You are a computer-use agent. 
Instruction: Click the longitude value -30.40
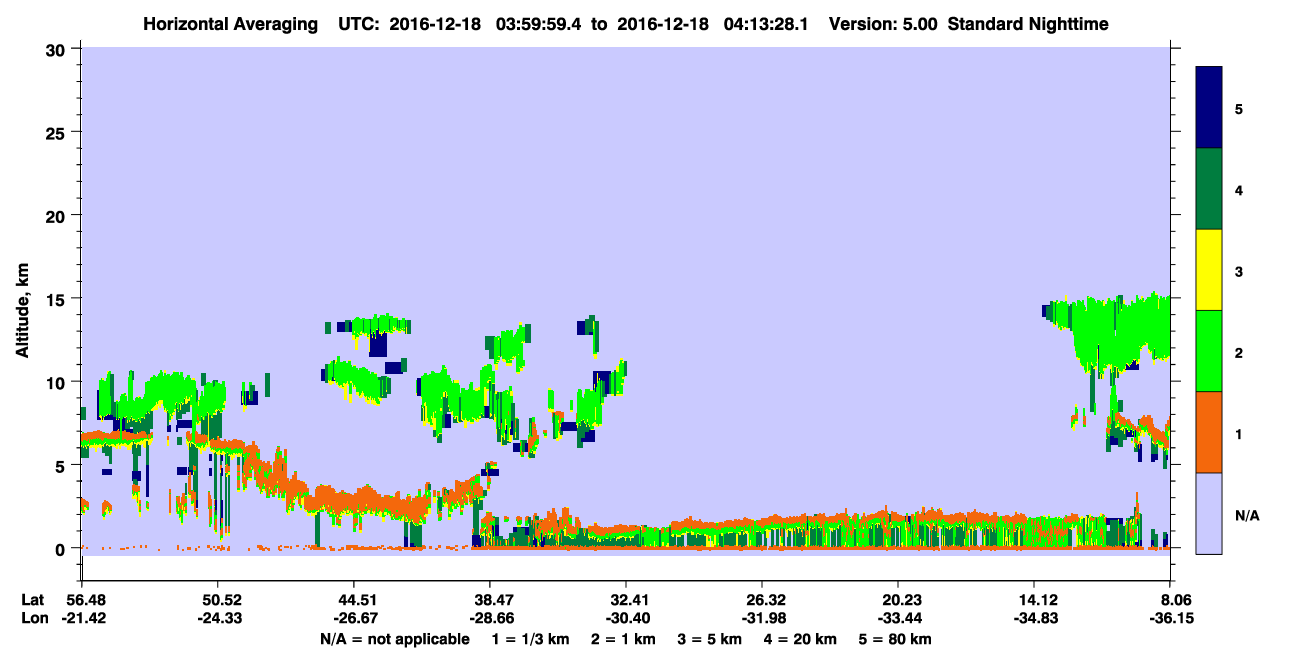point(626,619)
